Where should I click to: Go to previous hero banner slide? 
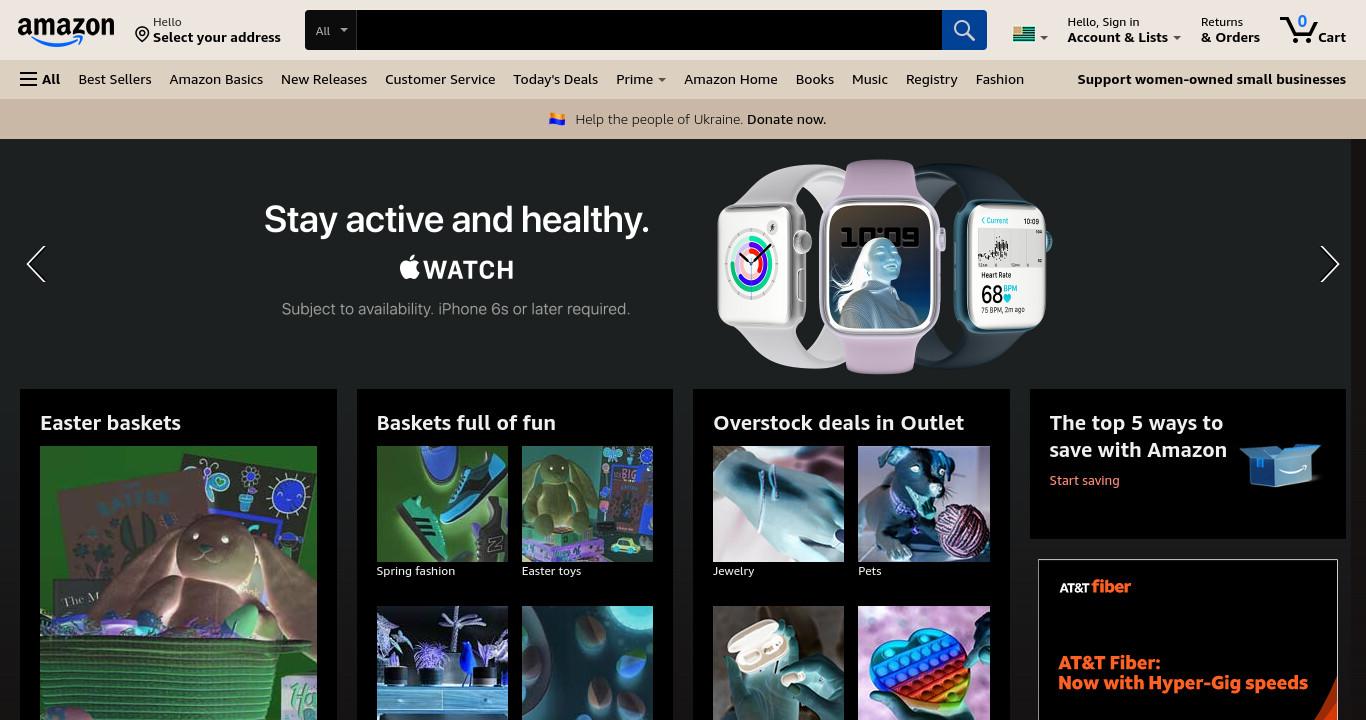(36, 264)
